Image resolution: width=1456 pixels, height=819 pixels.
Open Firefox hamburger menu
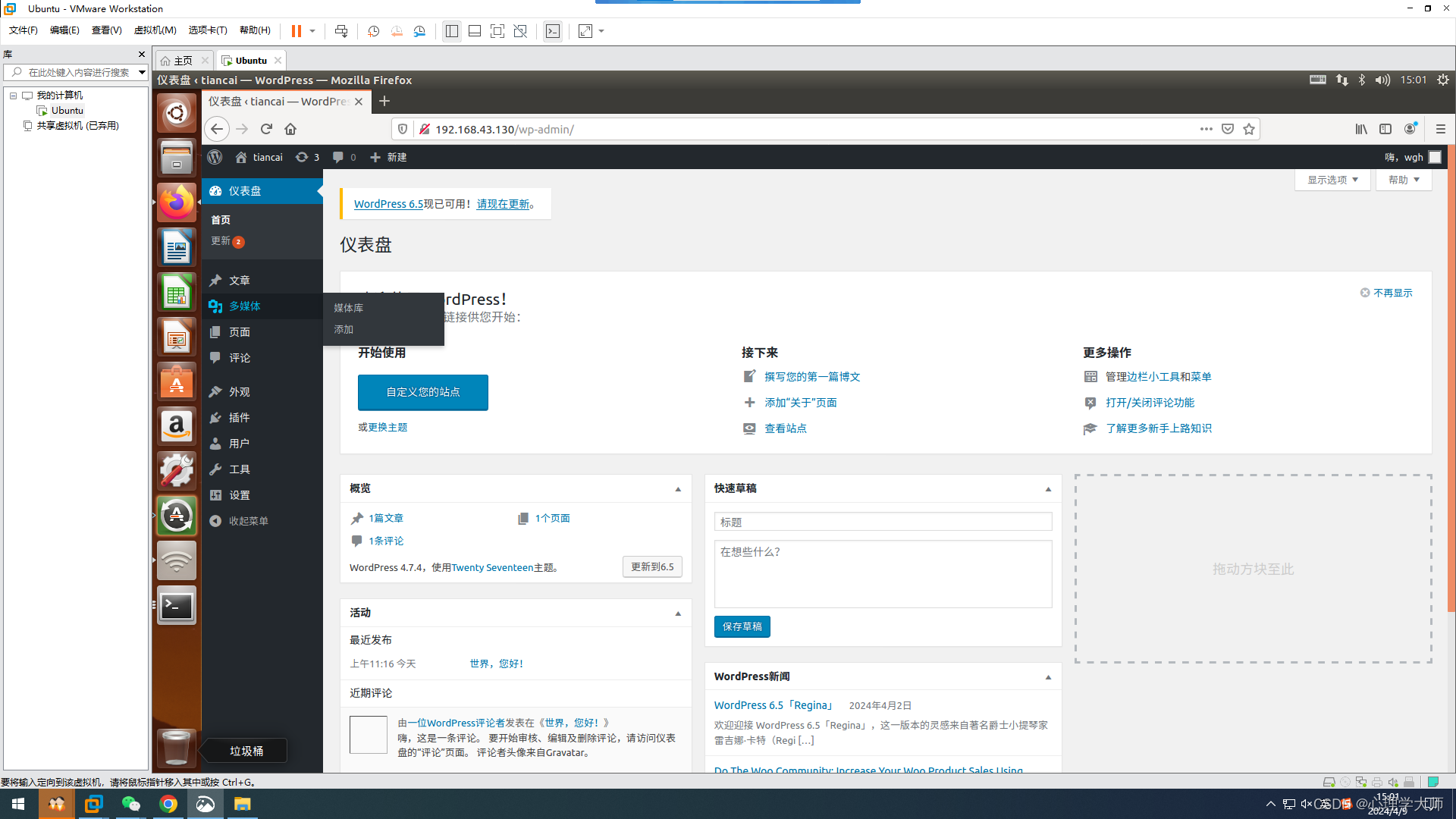point(1440,129)
